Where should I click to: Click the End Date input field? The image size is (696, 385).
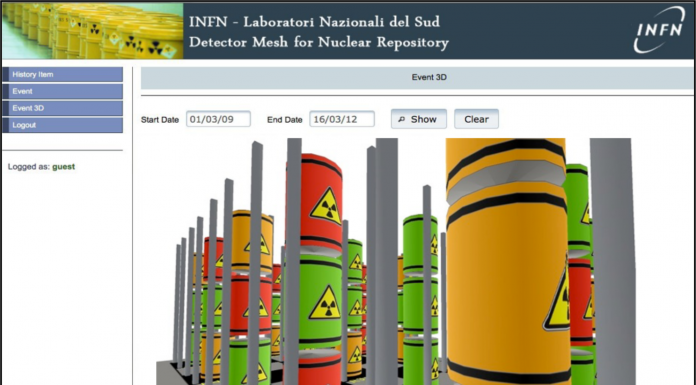[x=342, y=119]
